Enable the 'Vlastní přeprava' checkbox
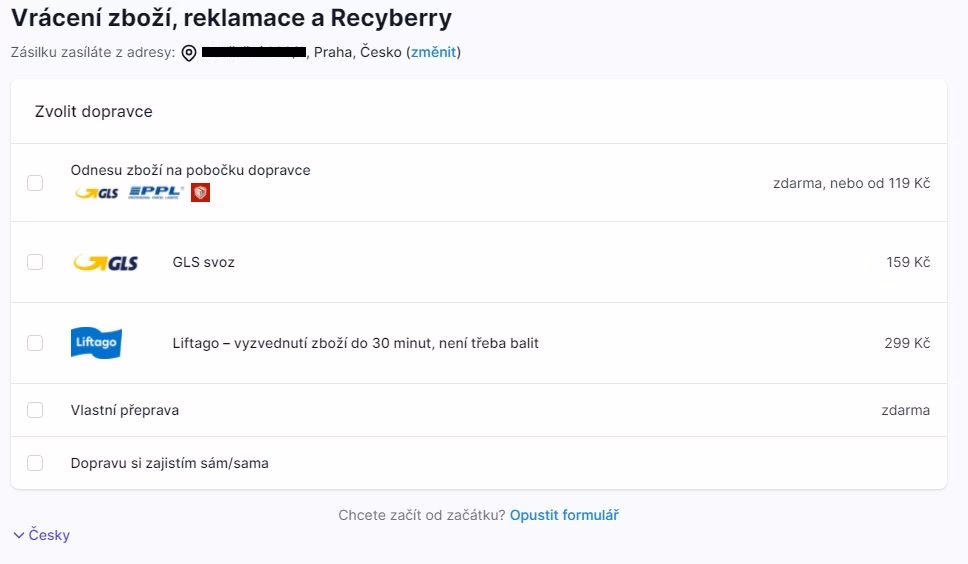This screenshot has width=968, height=564. [35, 410]
